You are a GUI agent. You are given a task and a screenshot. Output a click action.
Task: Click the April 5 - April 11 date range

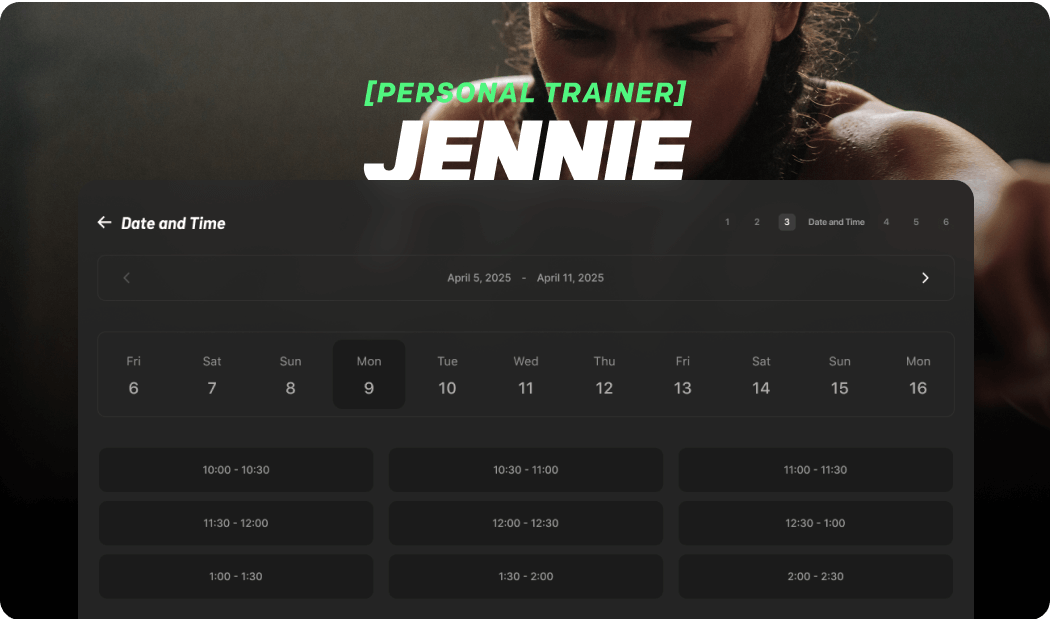[525, 278]
